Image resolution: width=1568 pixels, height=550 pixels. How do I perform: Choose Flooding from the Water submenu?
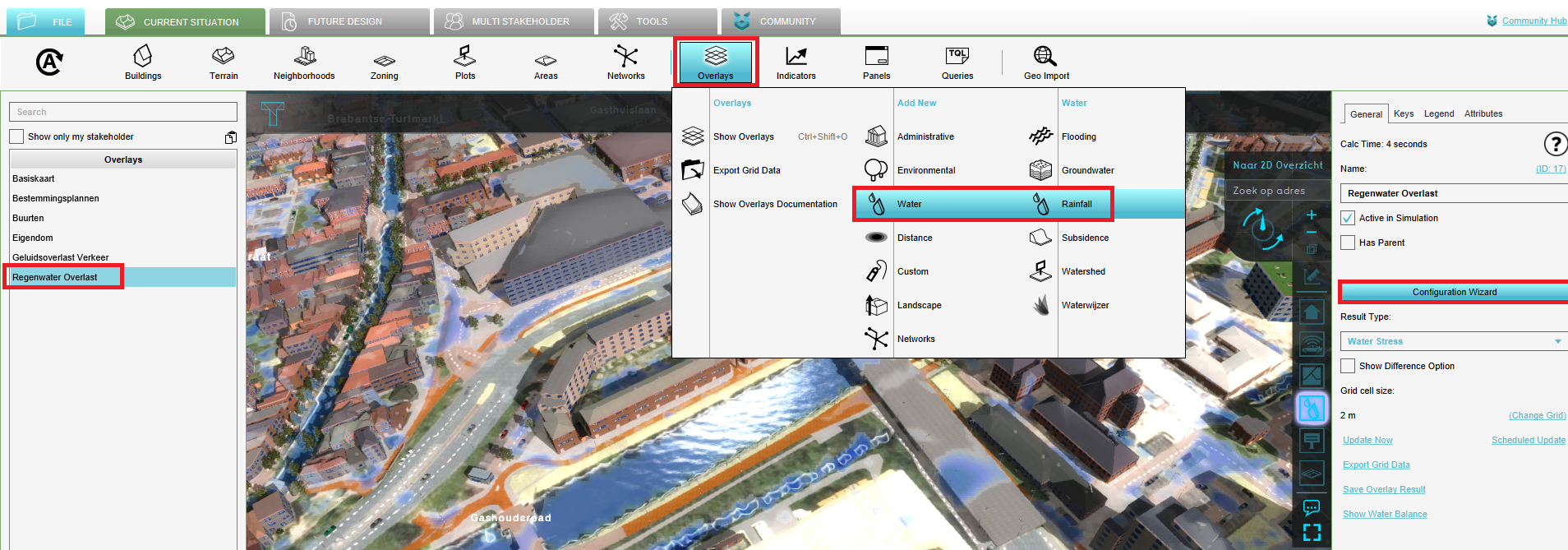click(1078, 136)
